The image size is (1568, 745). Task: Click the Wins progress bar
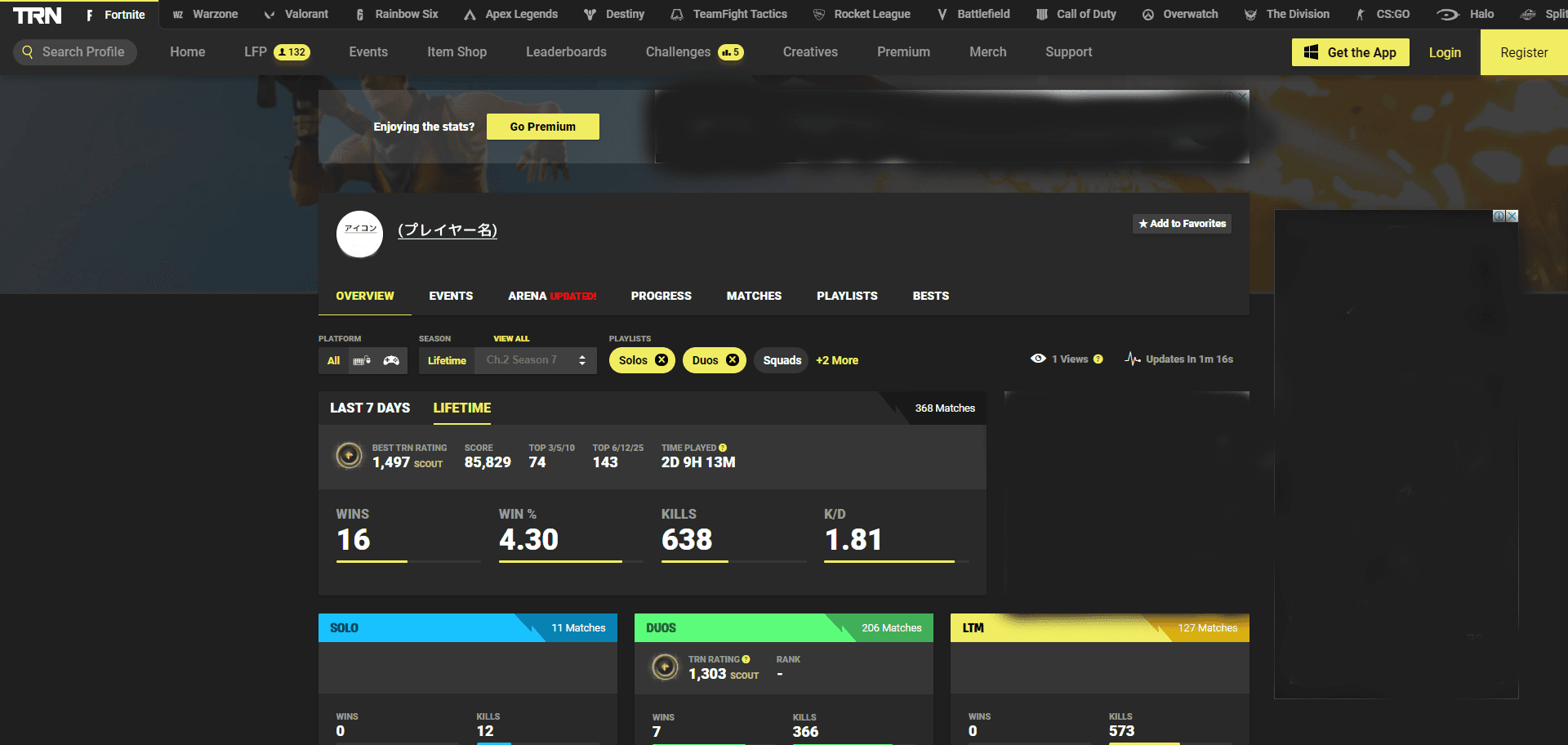(x=408, y=561)
